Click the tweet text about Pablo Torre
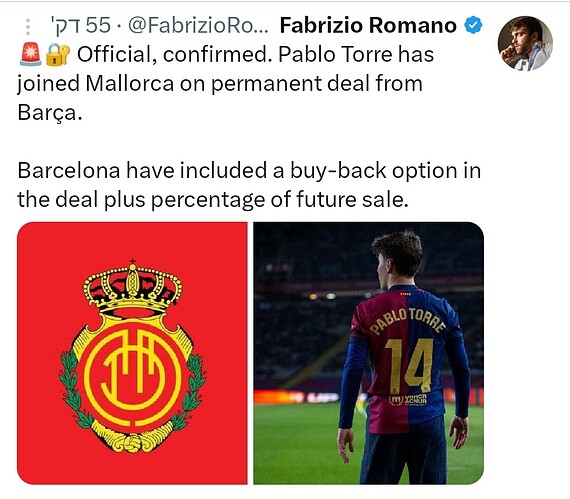The height and width of the screenshot is (499, 570). coord(225,84)
